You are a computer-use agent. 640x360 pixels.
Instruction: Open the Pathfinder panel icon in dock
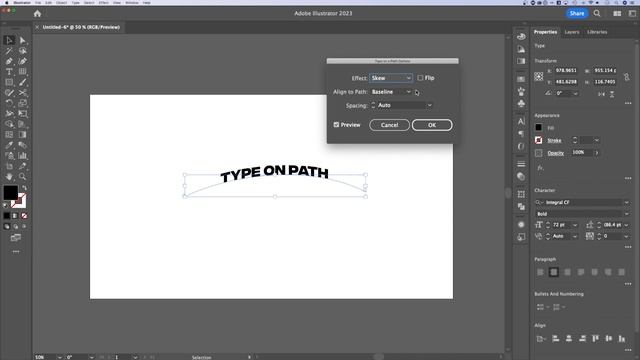521,207
